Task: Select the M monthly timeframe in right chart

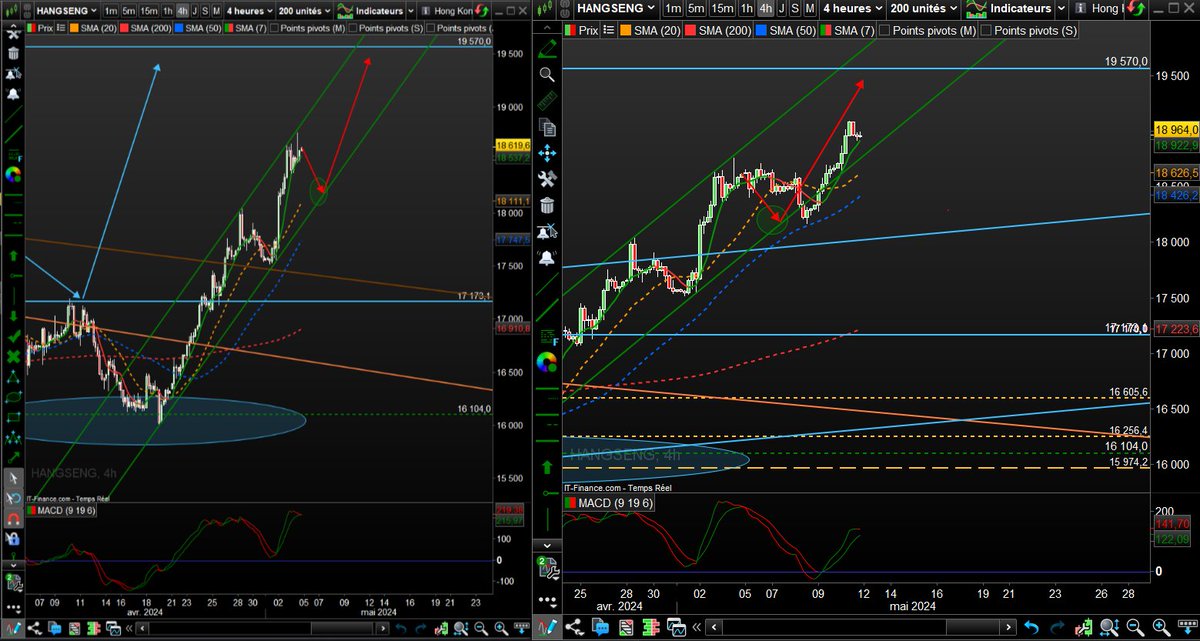Action: click(x=809, y=8)
